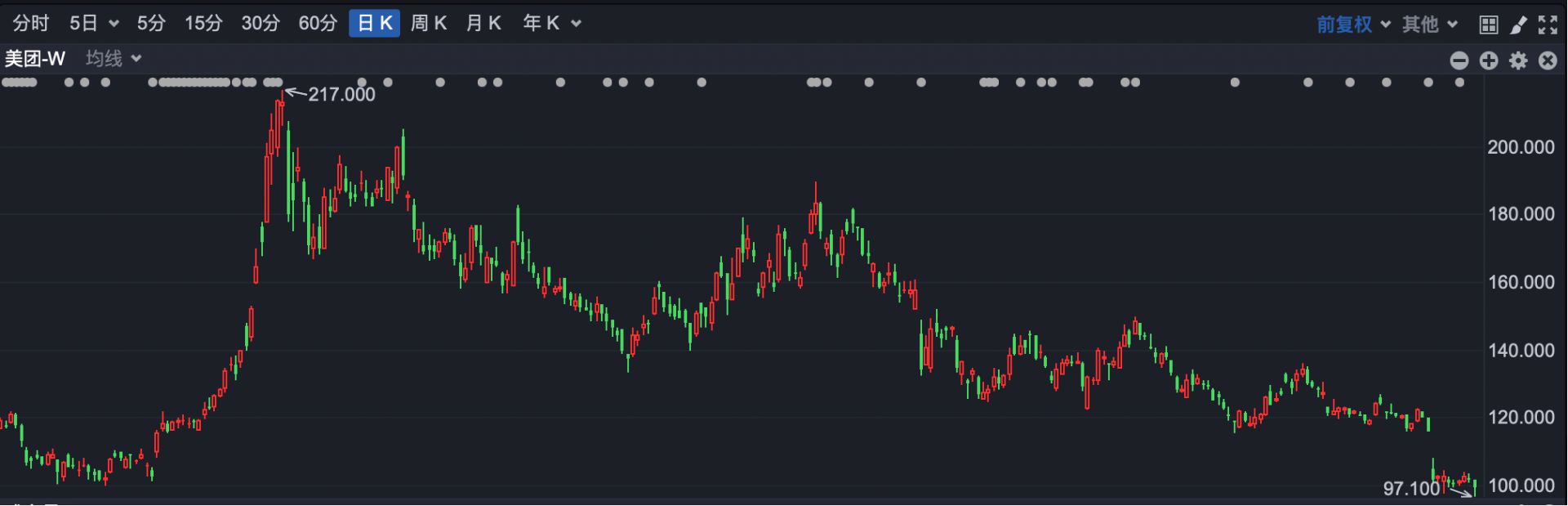
Task: Click the minus circle zoom-out icon
Action: [x=1459, y=60]
